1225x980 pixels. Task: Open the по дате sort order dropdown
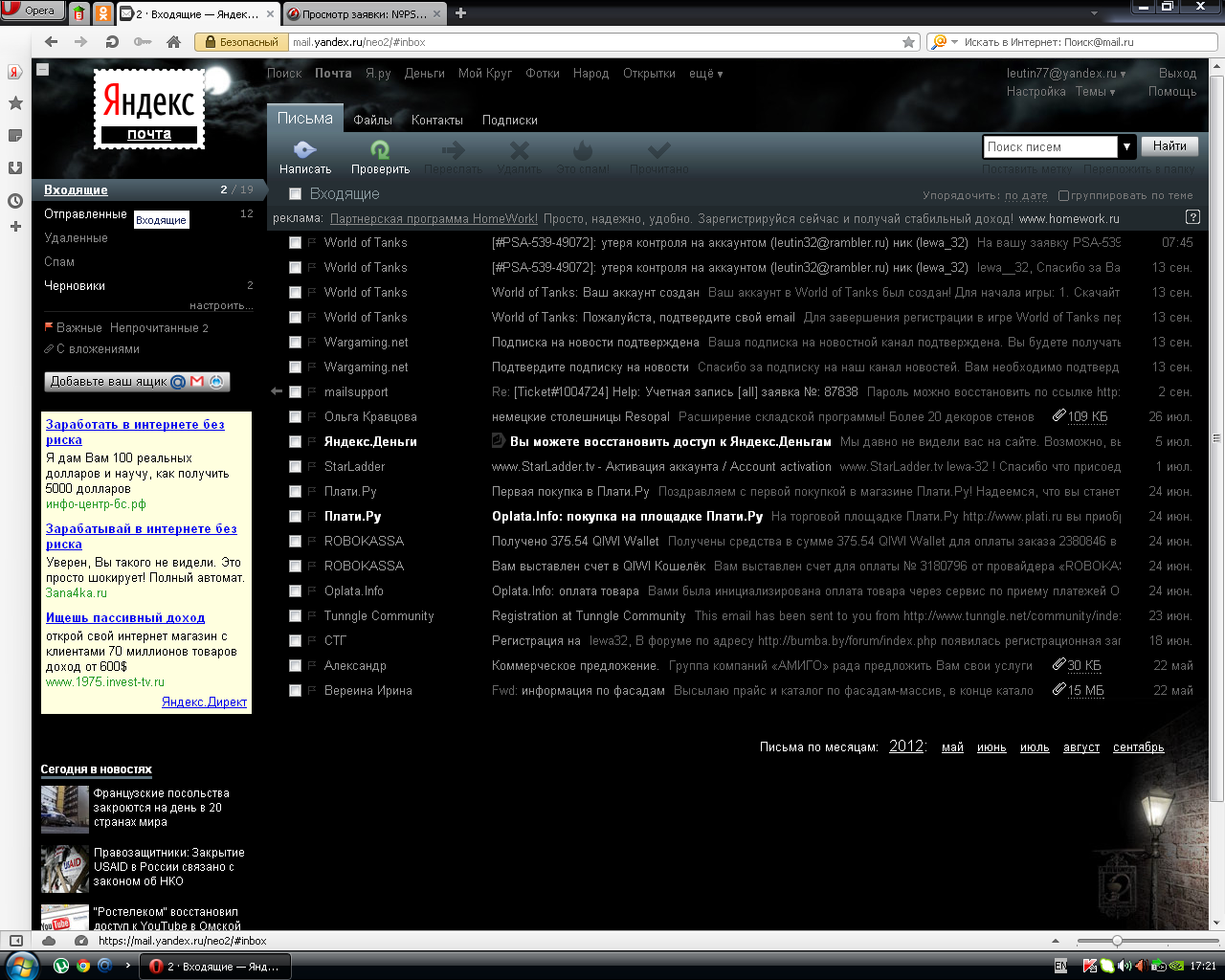(x=1026, y=195)
